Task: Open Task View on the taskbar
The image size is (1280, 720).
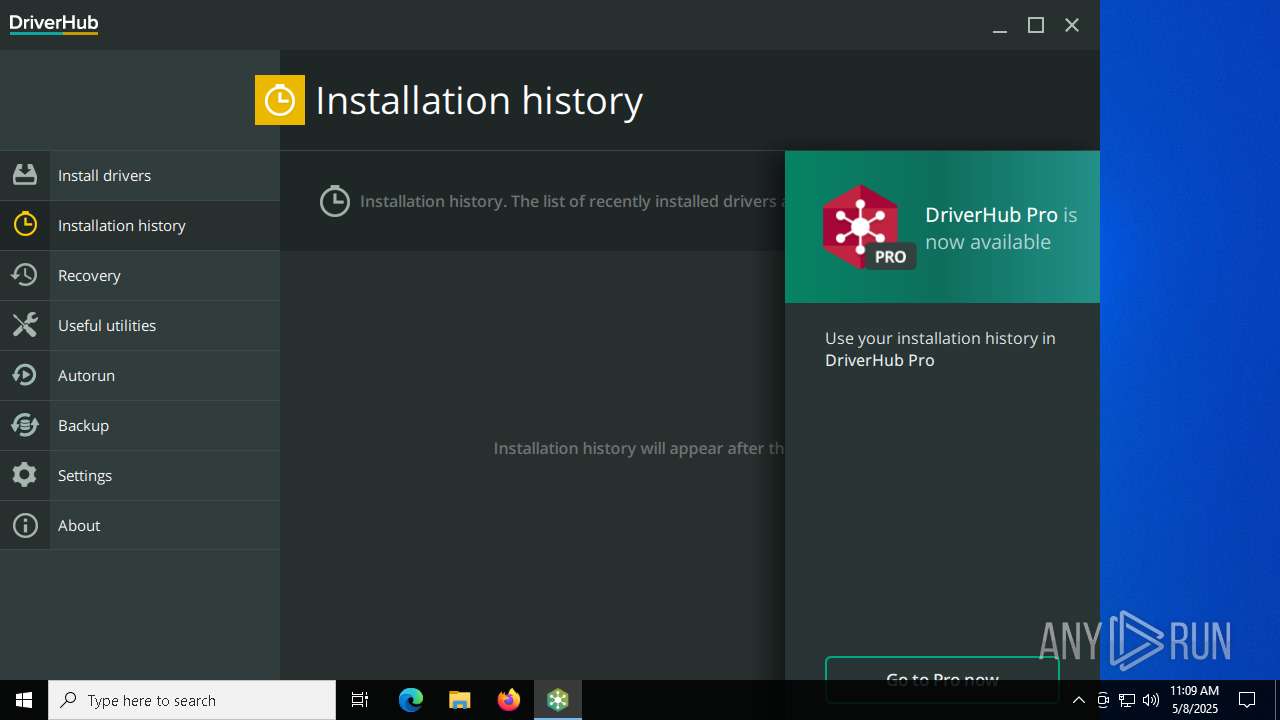Action: click(x=360, y=700)
